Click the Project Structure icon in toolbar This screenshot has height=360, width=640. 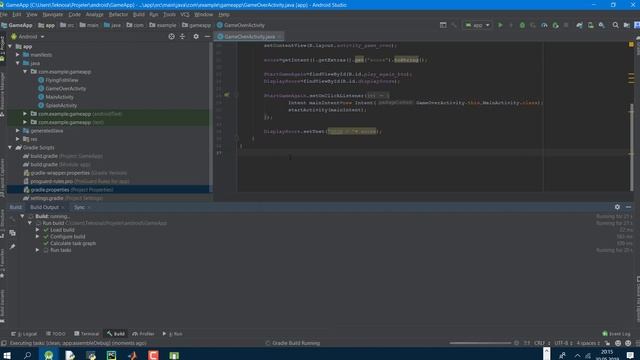[x=627, y=25]
